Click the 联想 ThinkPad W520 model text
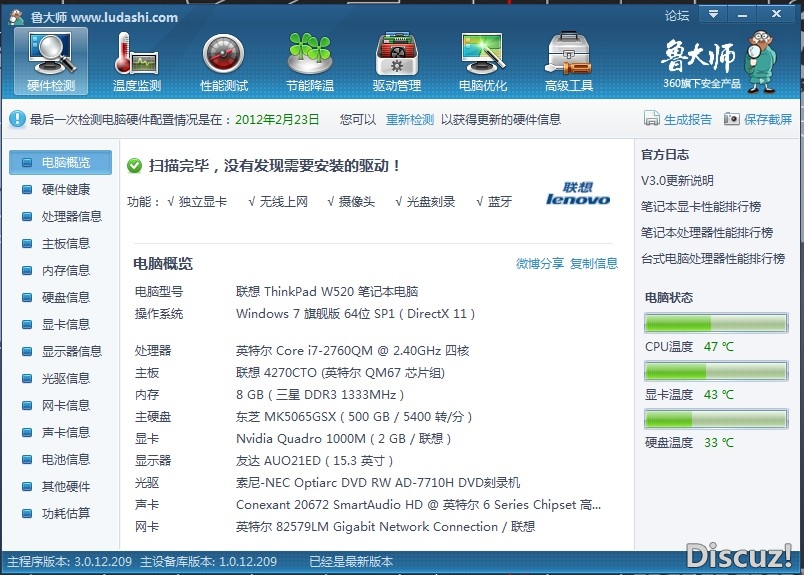The width and height of the screenshot is (804, 575). 327,292
